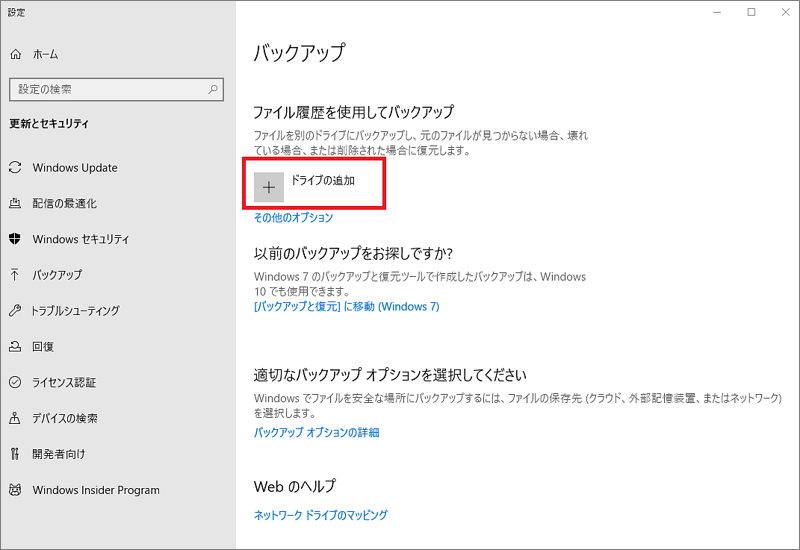800x550 pixels.
Task: Maximize the 設定 window
Action: [751, 12]
